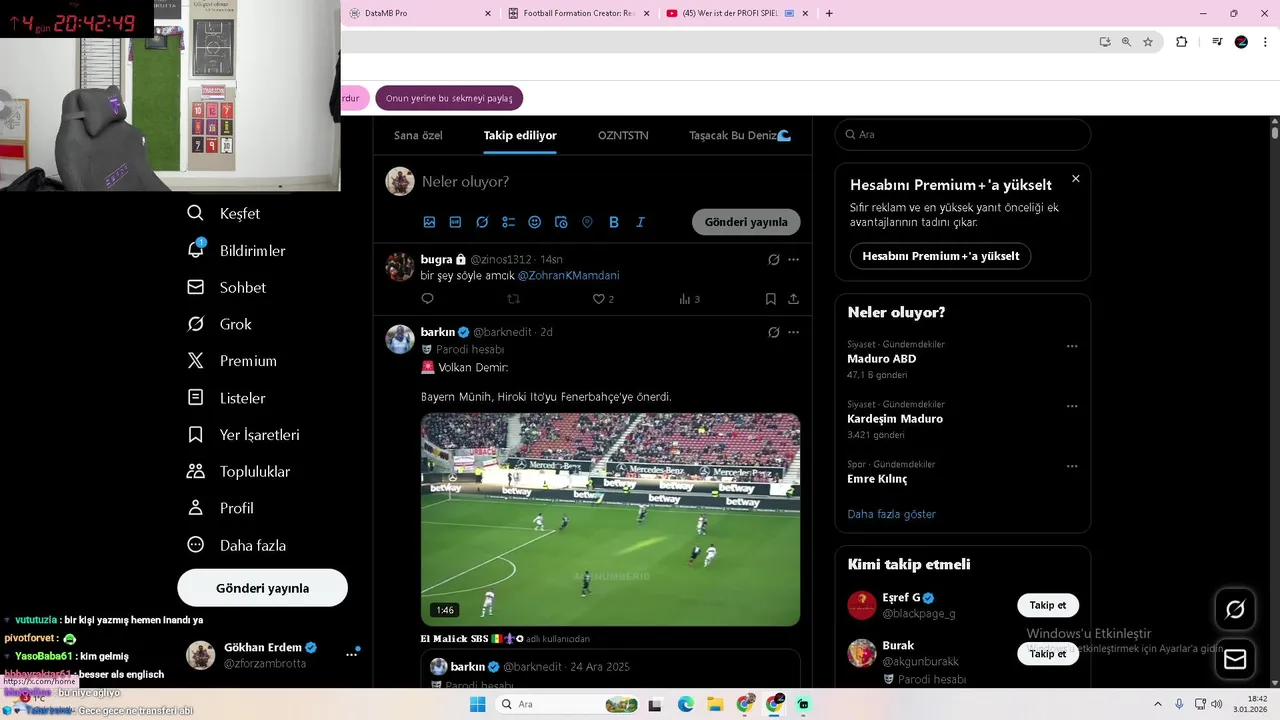This screenshot has height=720, width=1280.
Task: Like bugra's post
Action: pyautogui.click(x=599, y=299)
